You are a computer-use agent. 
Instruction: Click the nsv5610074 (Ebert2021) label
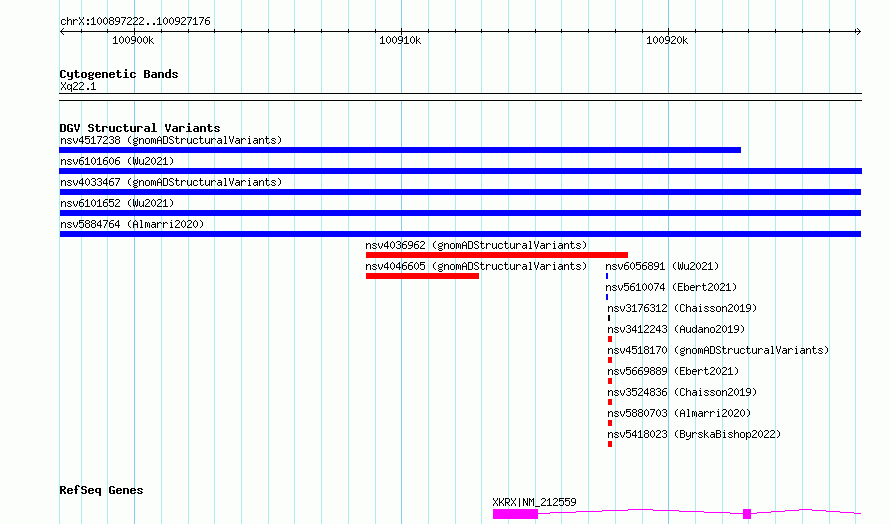pyautogui.click(x=671, y=287)
